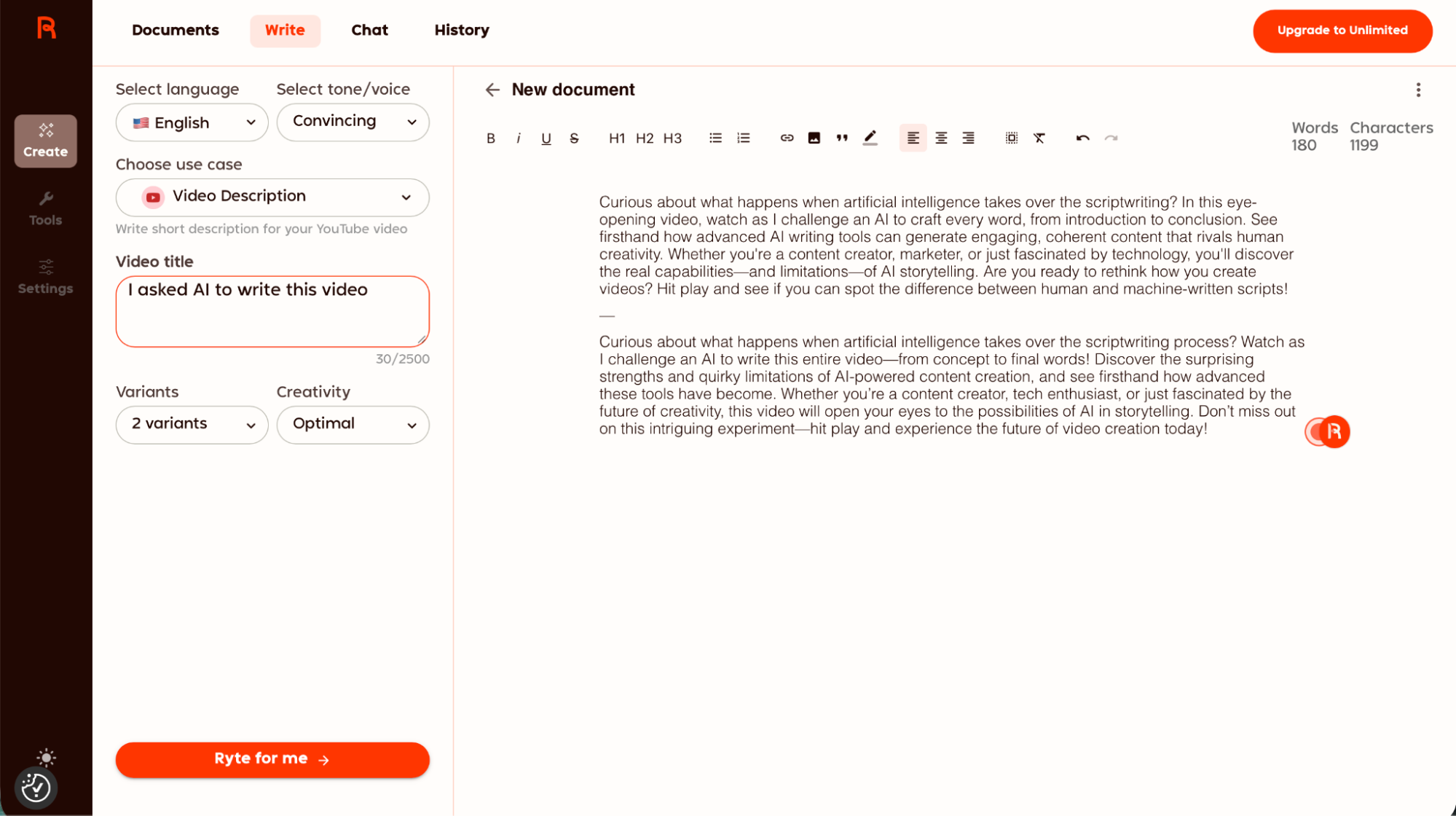Image resolution: width=1456 pixels, height=816 pixels.
Task: Expand the Video Description use case selector
Action: [272, 197]
